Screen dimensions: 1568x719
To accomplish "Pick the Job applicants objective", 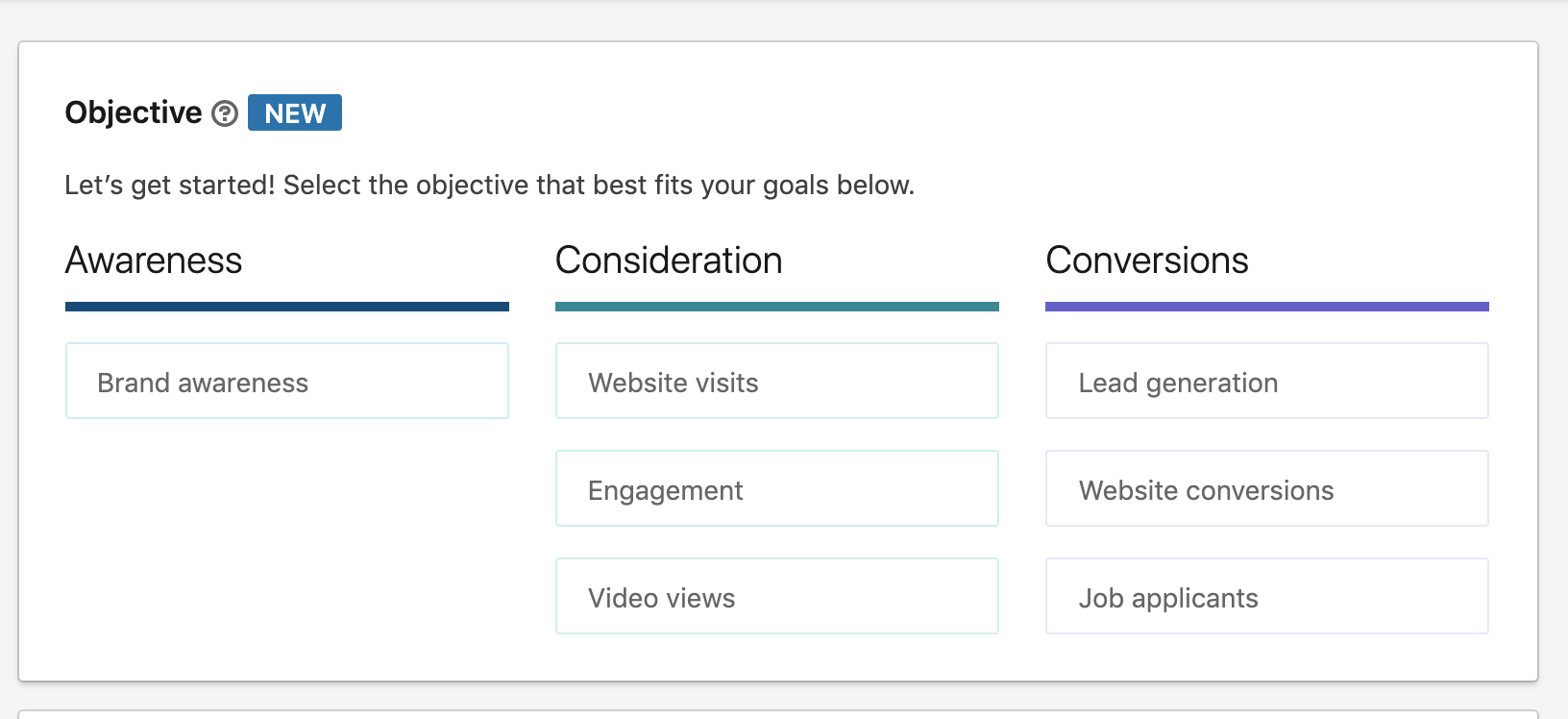I will pos(1266,597).
